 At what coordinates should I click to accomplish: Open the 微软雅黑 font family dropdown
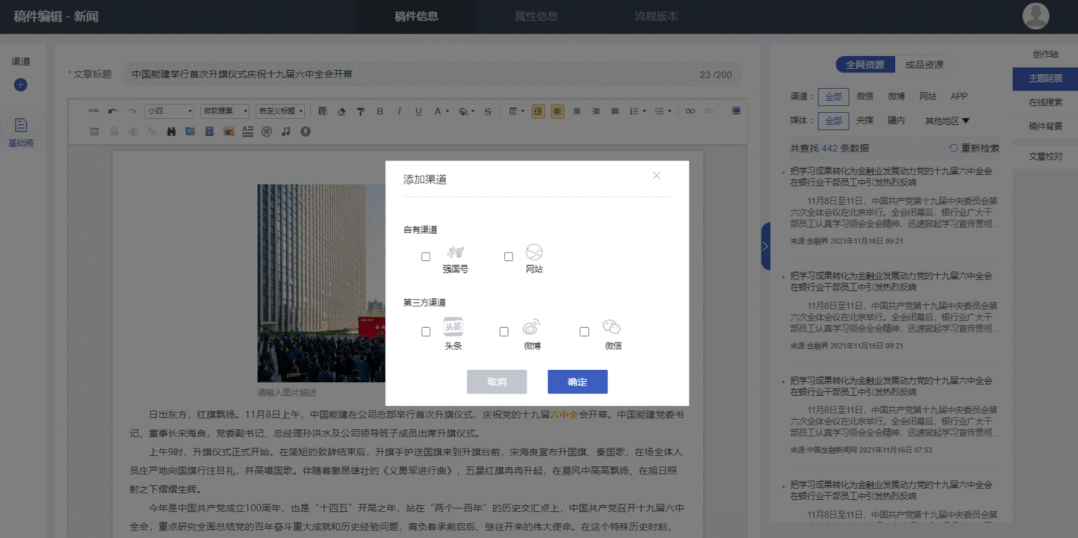click(x=224, y=111)
